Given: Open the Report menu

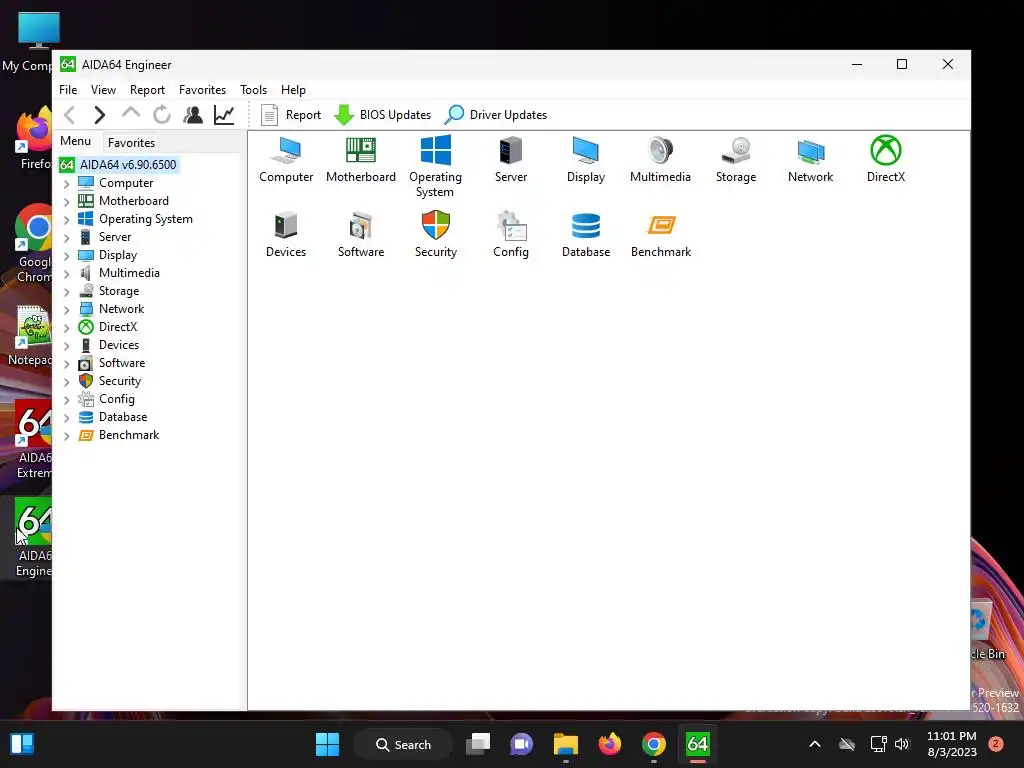Looking at the screenshot, I should [x=147, y=89].
